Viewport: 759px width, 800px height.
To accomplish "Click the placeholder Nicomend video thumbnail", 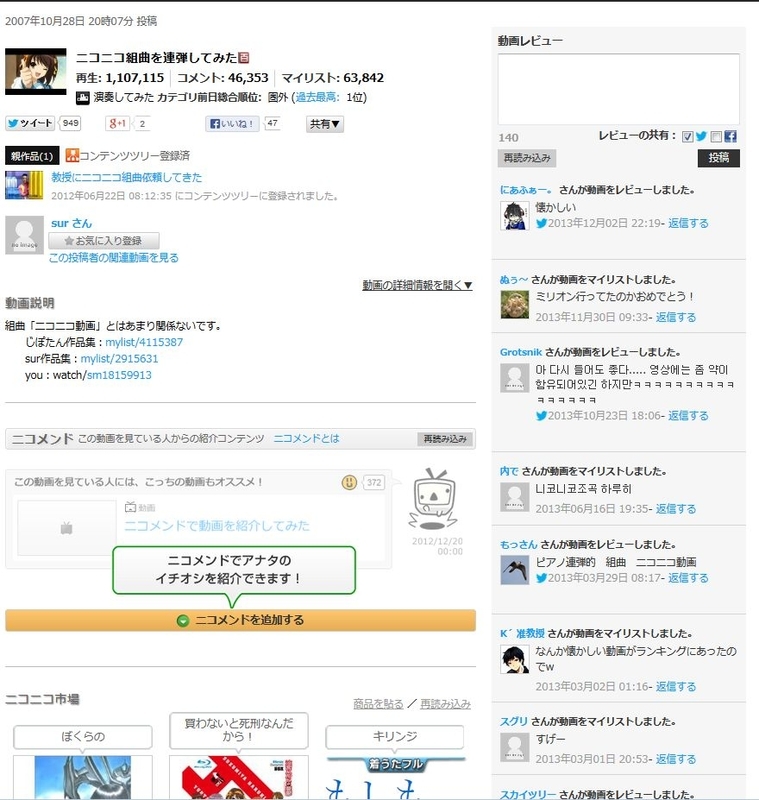I will pos(67,528).
